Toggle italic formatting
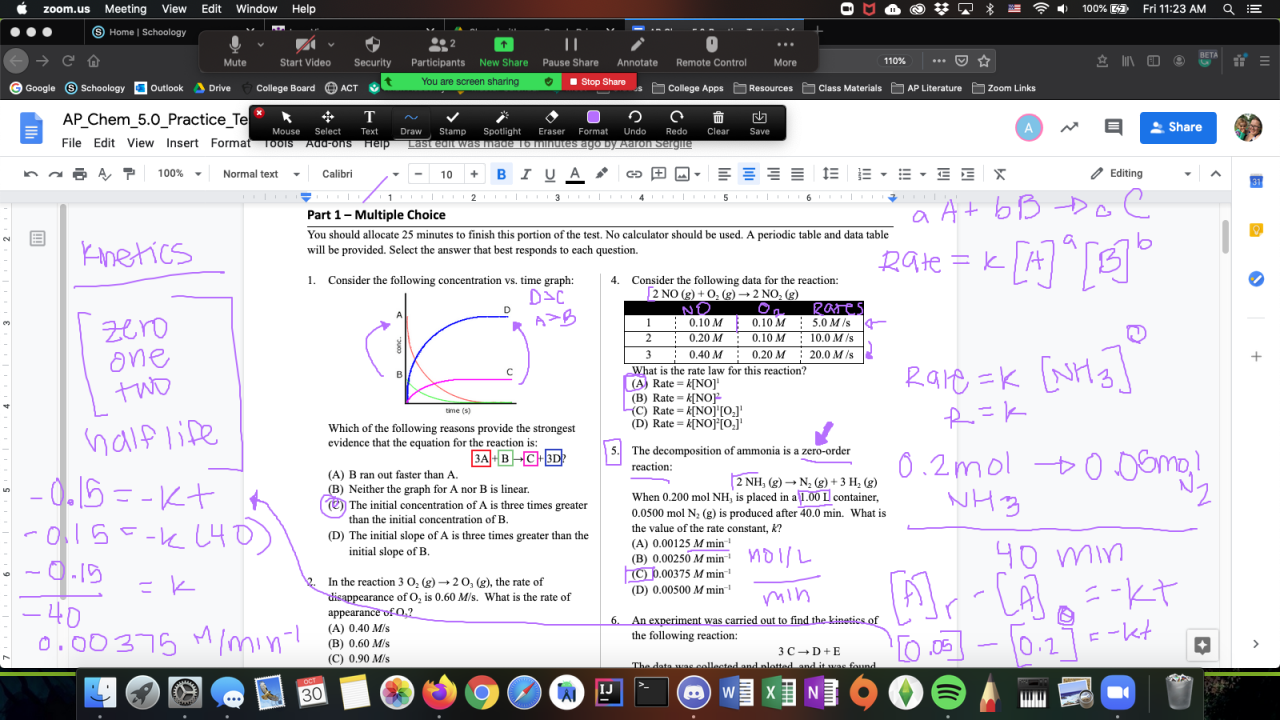 pyautogui.click(x=525, y=174)
